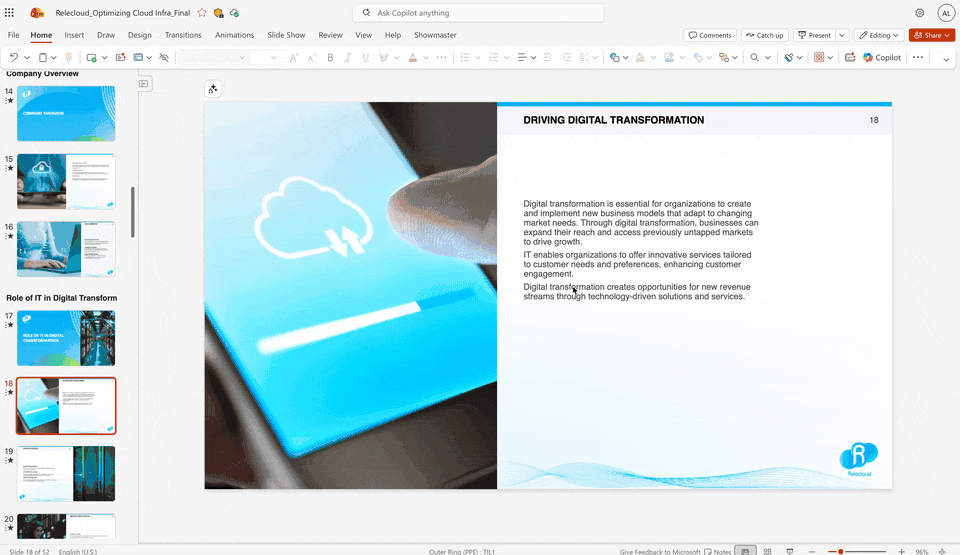Open settings gear icon
The width and height of the screenshot is (960, 555).
pyautogui.click(x=920, y=12)
